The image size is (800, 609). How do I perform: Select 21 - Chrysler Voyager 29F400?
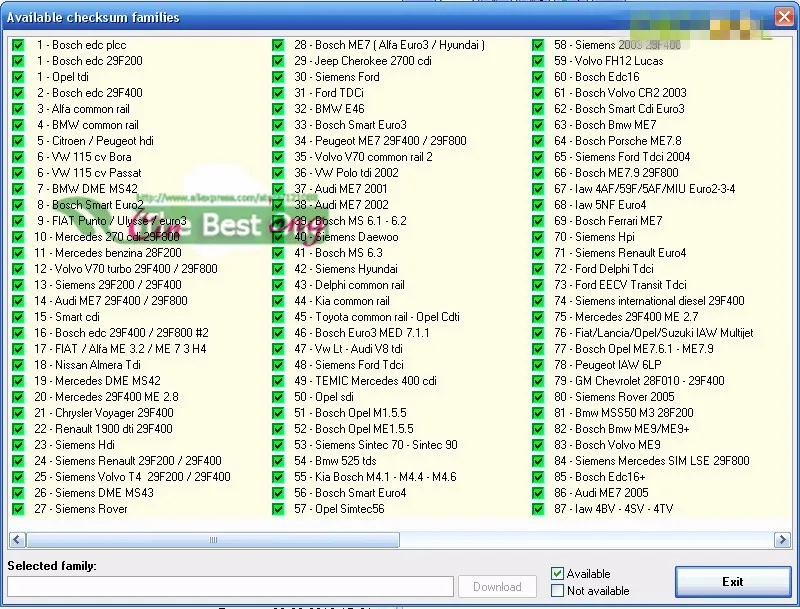tap(104, 413)
